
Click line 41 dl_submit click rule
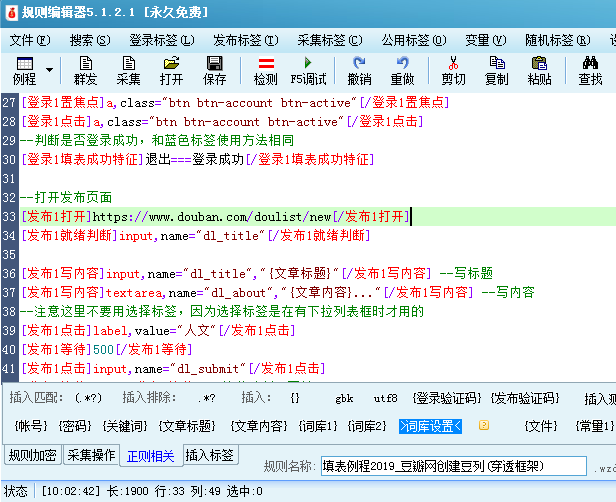pyautogui.click(x=173, y=368)
